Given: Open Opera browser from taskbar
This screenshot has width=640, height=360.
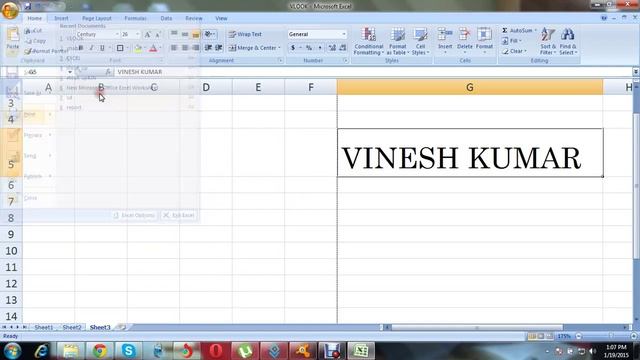Looking at the screenshot, I should (x=216, y=351).
